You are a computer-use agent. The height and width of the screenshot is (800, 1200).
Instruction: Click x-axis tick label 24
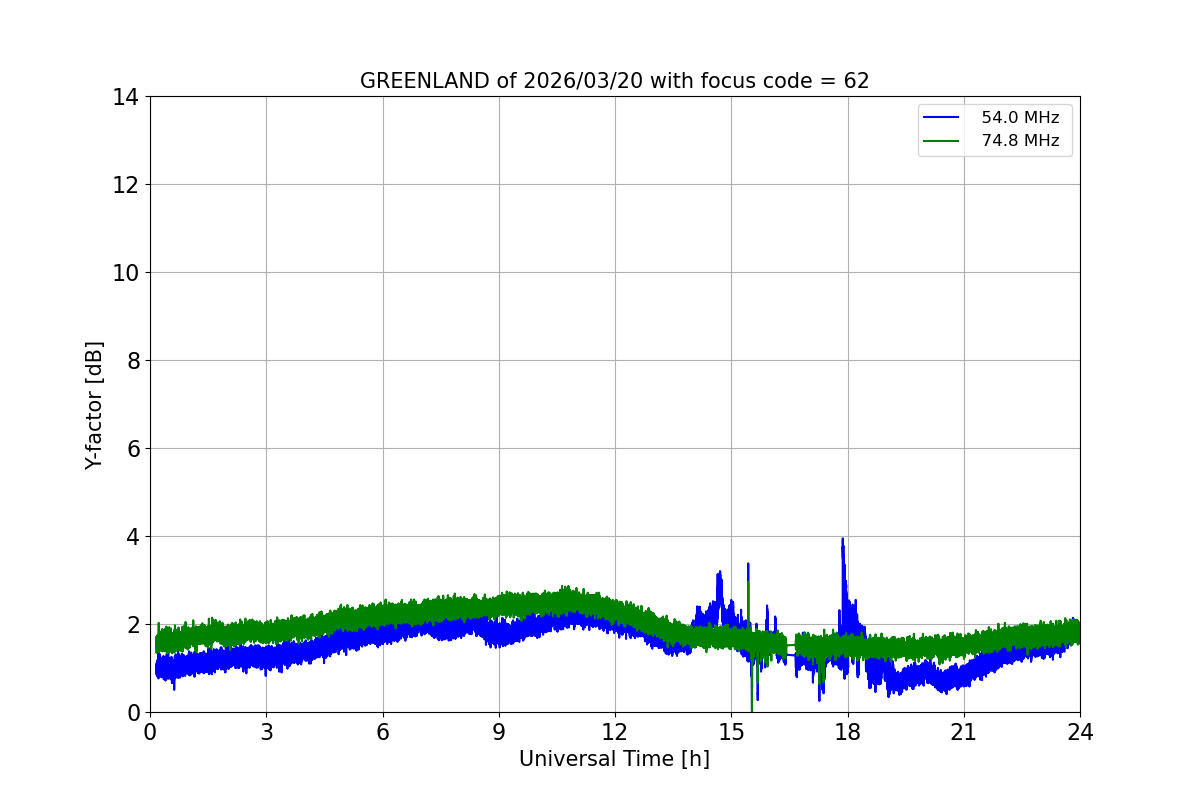pos(1080,732)
